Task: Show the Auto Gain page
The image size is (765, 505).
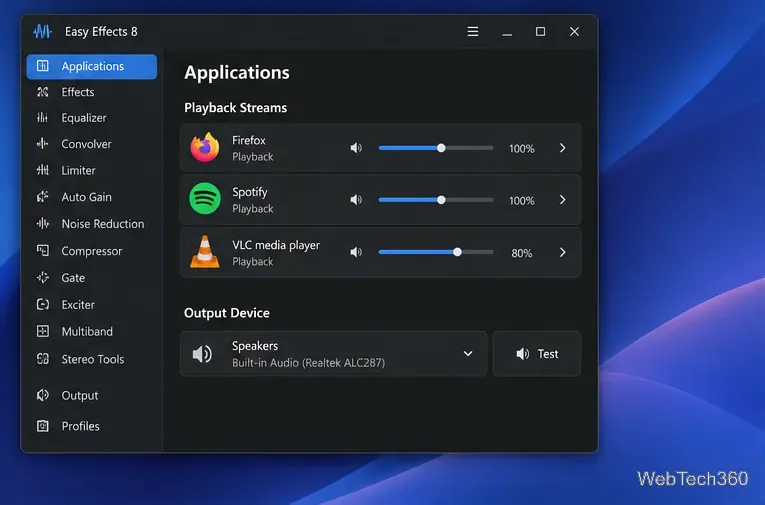Action: coord(92,197)
